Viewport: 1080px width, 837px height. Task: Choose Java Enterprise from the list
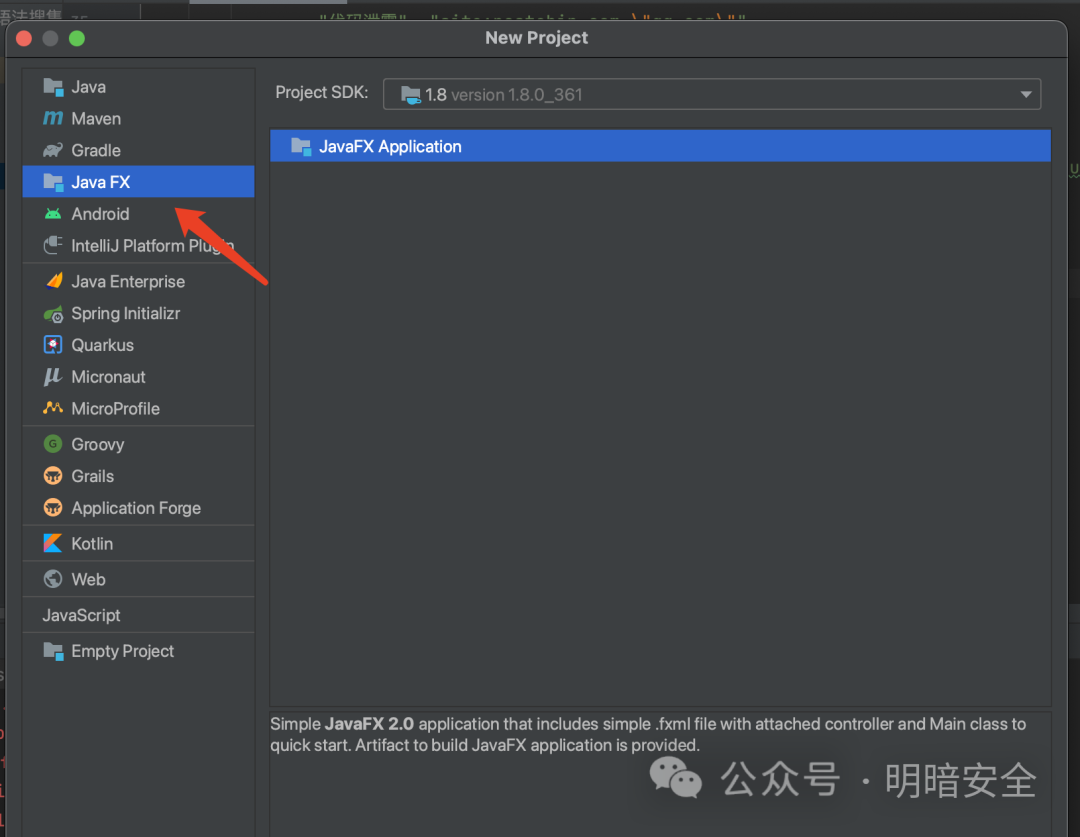coord(127,282)
